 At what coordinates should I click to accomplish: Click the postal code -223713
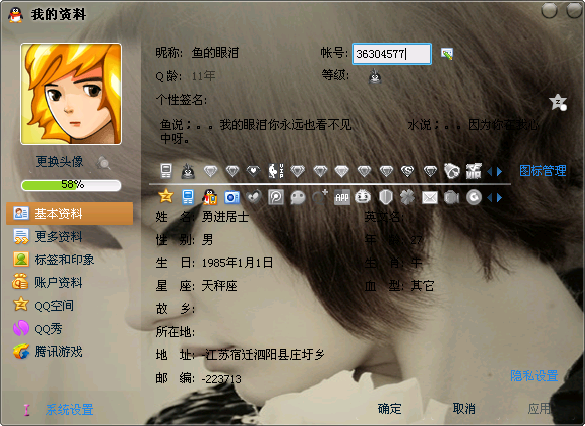point(222,379)
